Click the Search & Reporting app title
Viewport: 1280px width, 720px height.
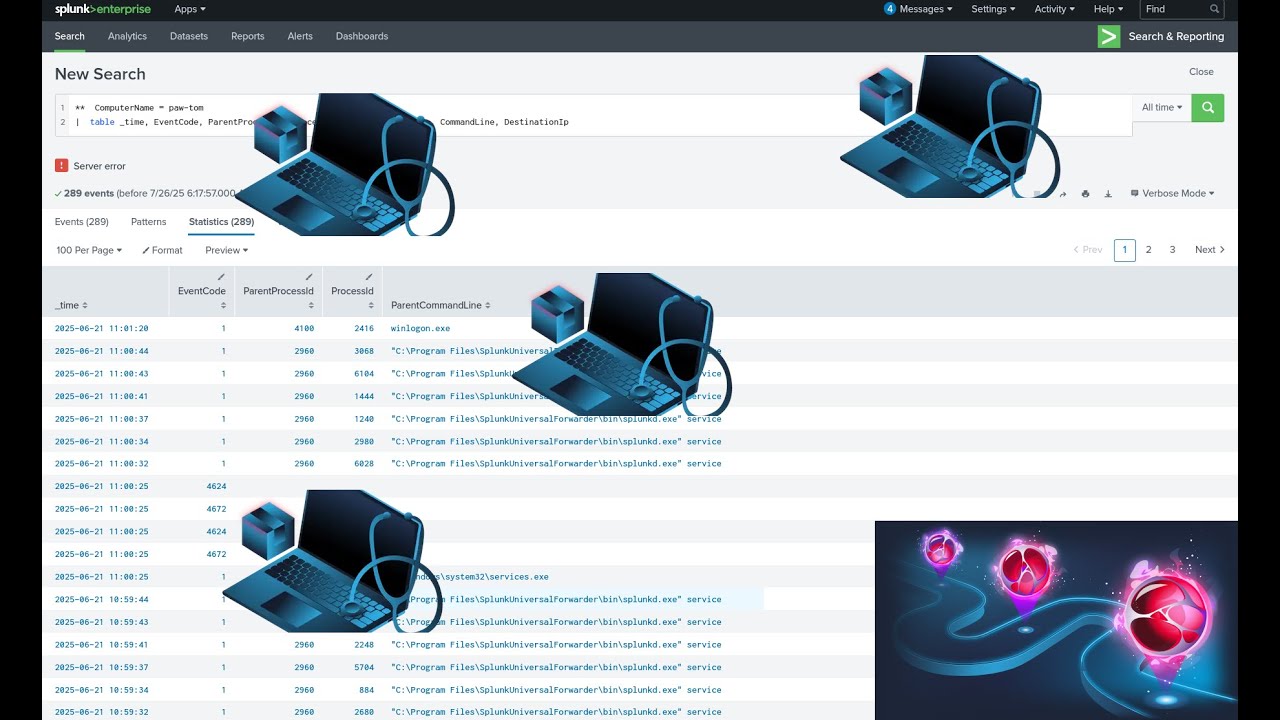point(1176,36)
